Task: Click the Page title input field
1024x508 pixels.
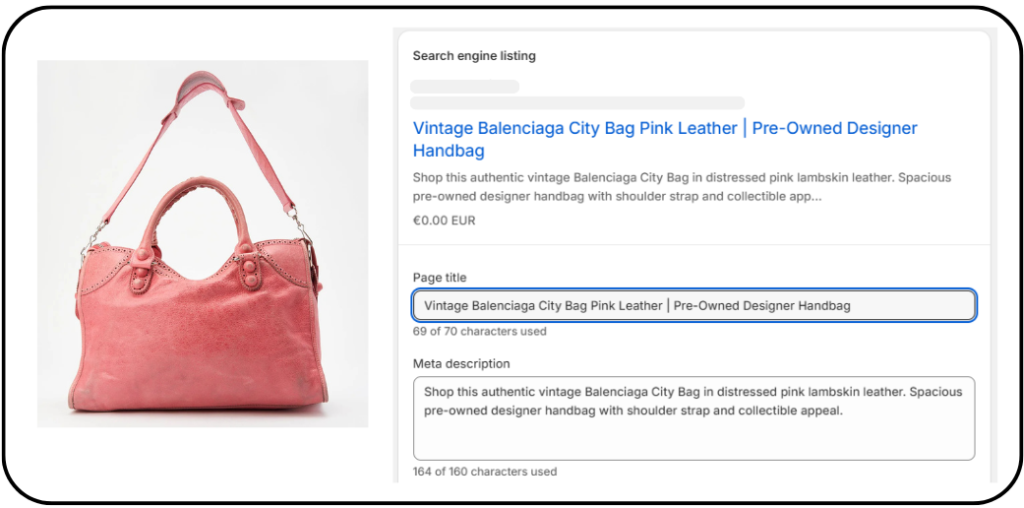Action: pos(694,305)
